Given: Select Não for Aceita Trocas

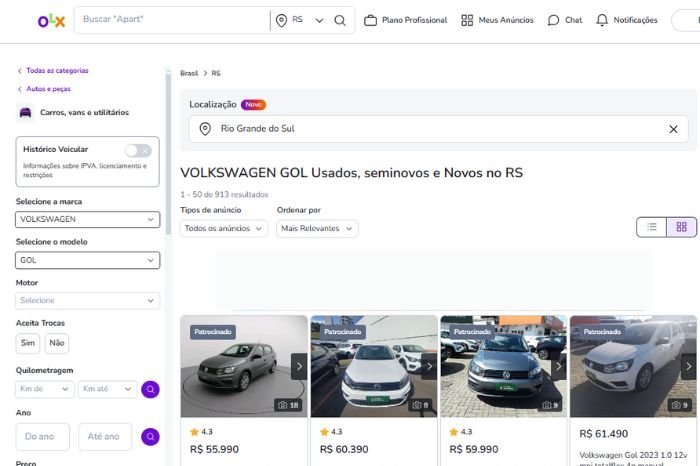Looking at the screenshot, I should 57,343.
